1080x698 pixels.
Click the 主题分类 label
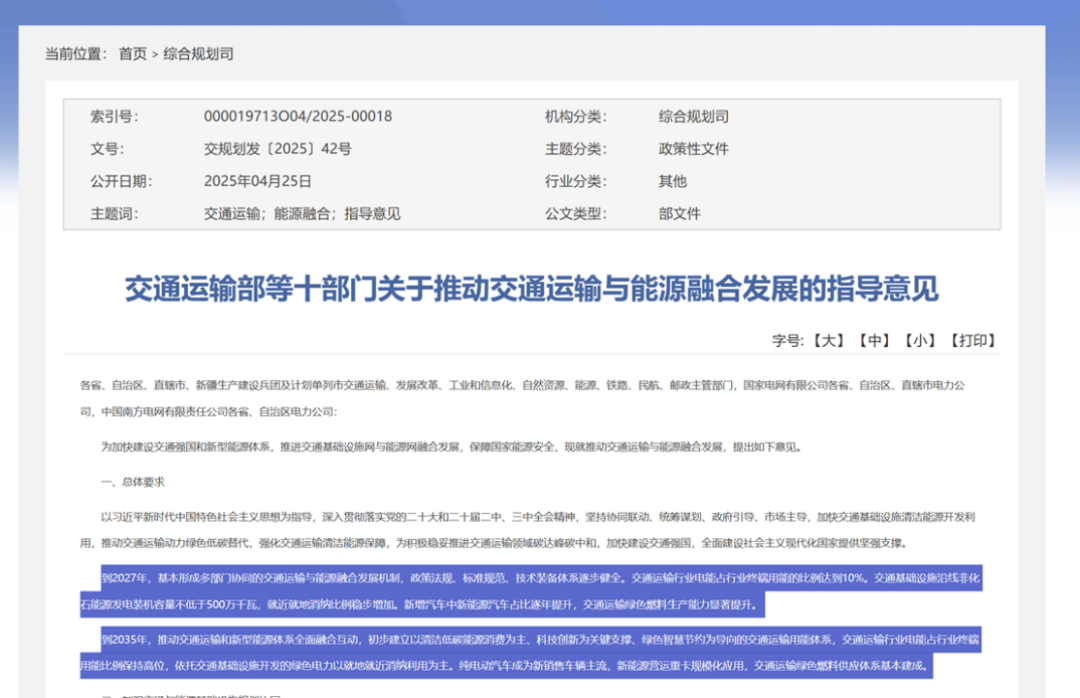point(576,149)
